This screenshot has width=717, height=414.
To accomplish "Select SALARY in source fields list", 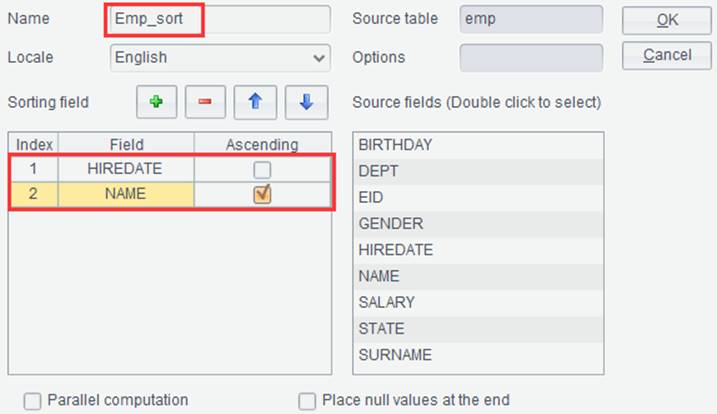I will (x=478, y=302).
